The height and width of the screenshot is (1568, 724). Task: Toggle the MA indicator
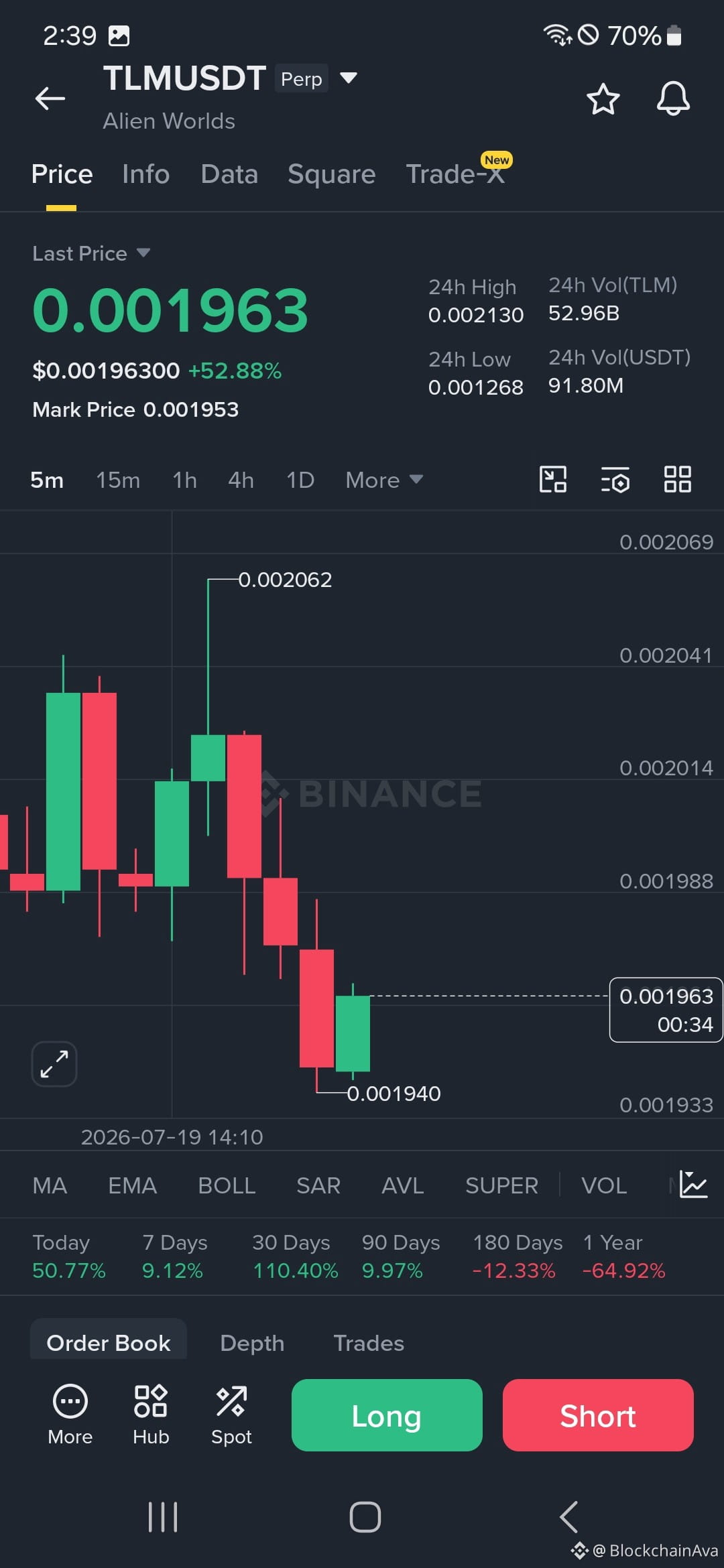tap(50, 1185)
